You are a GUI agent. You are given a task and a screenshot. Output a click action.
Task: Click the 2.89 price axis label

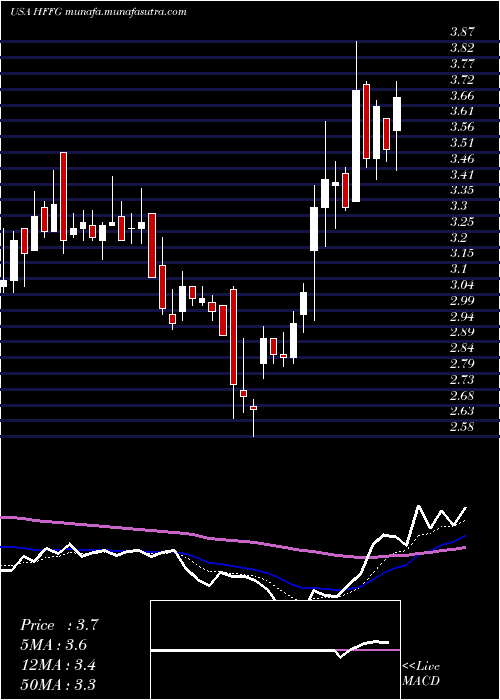(462, 332)
